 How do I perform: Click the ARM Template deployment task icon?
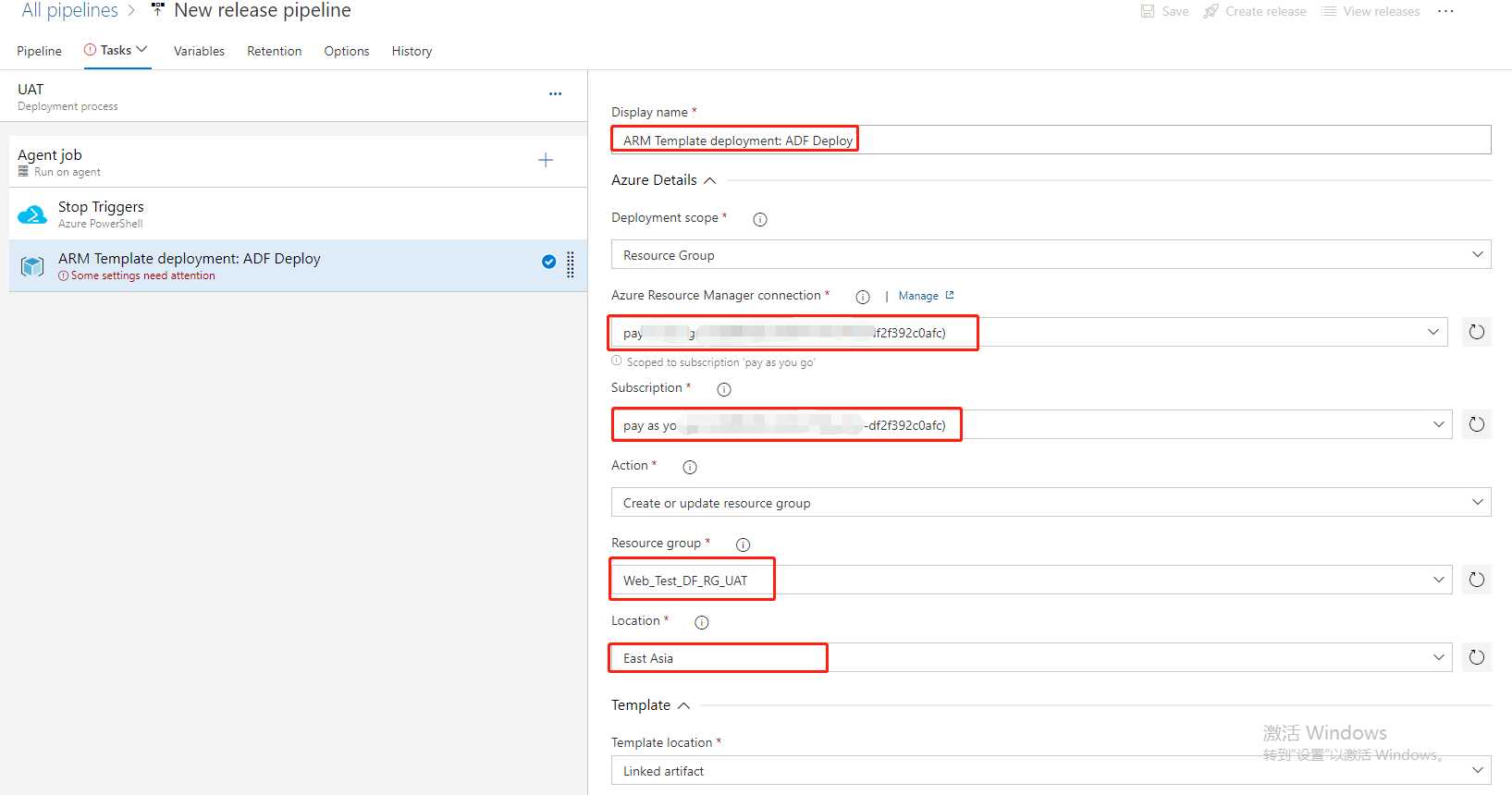point(32,266)
